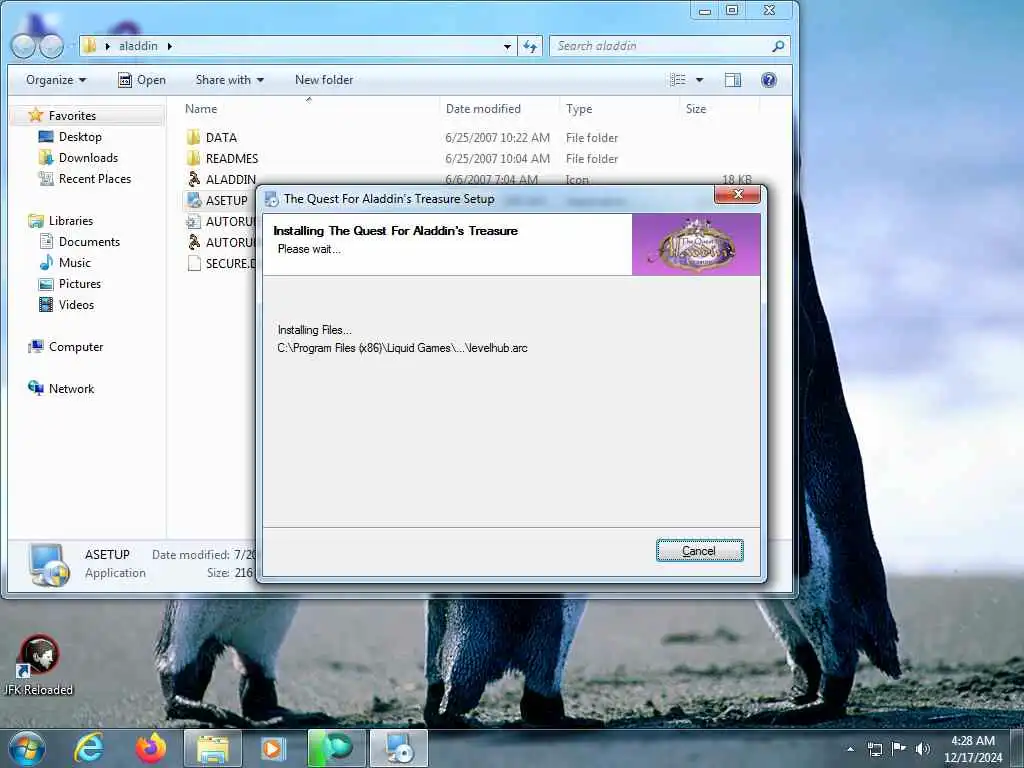The image size is (1024, 768).
Task: Open Music library
Action: [x=74, y=263]
